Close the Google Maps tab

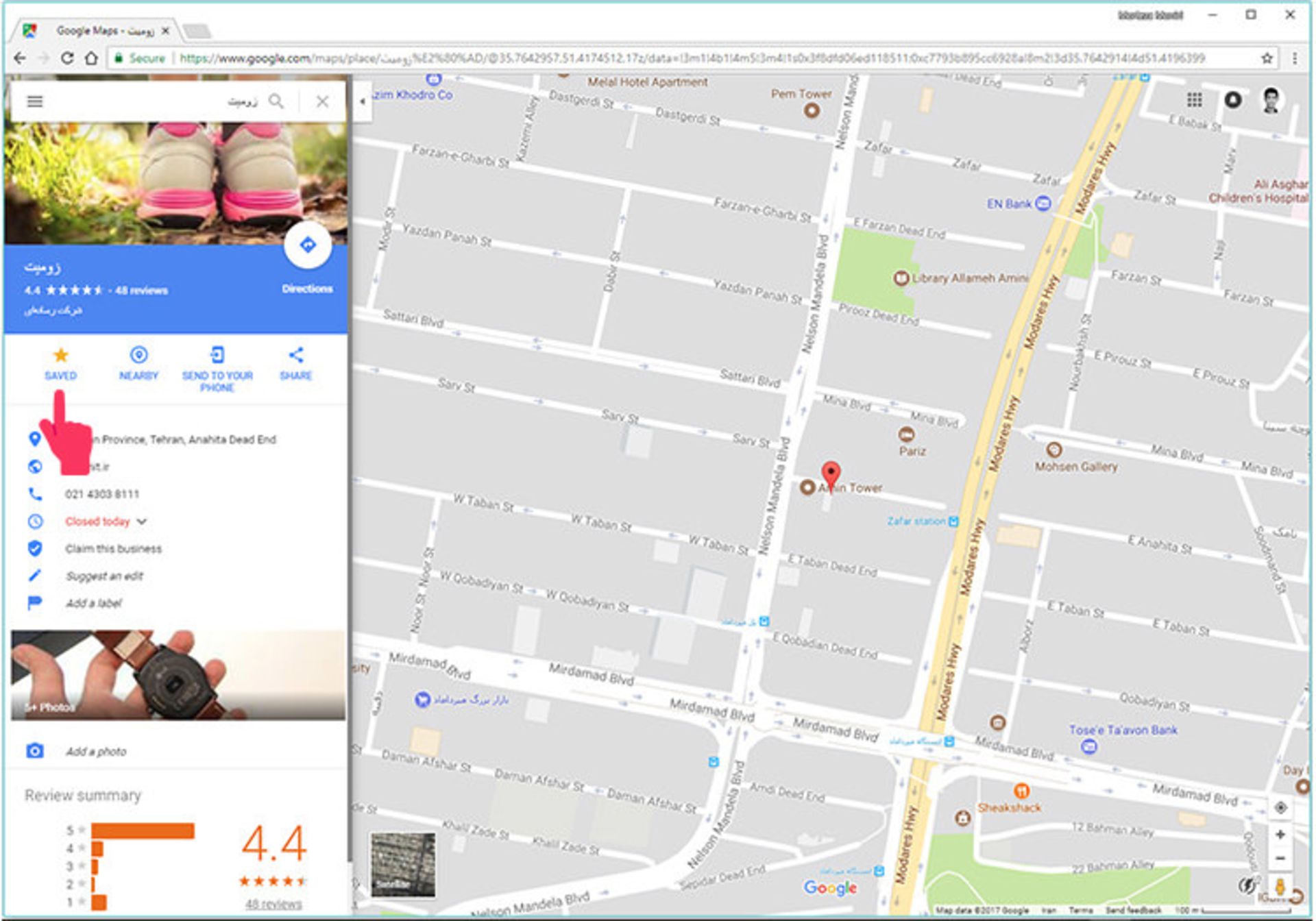tap(165, 31)
